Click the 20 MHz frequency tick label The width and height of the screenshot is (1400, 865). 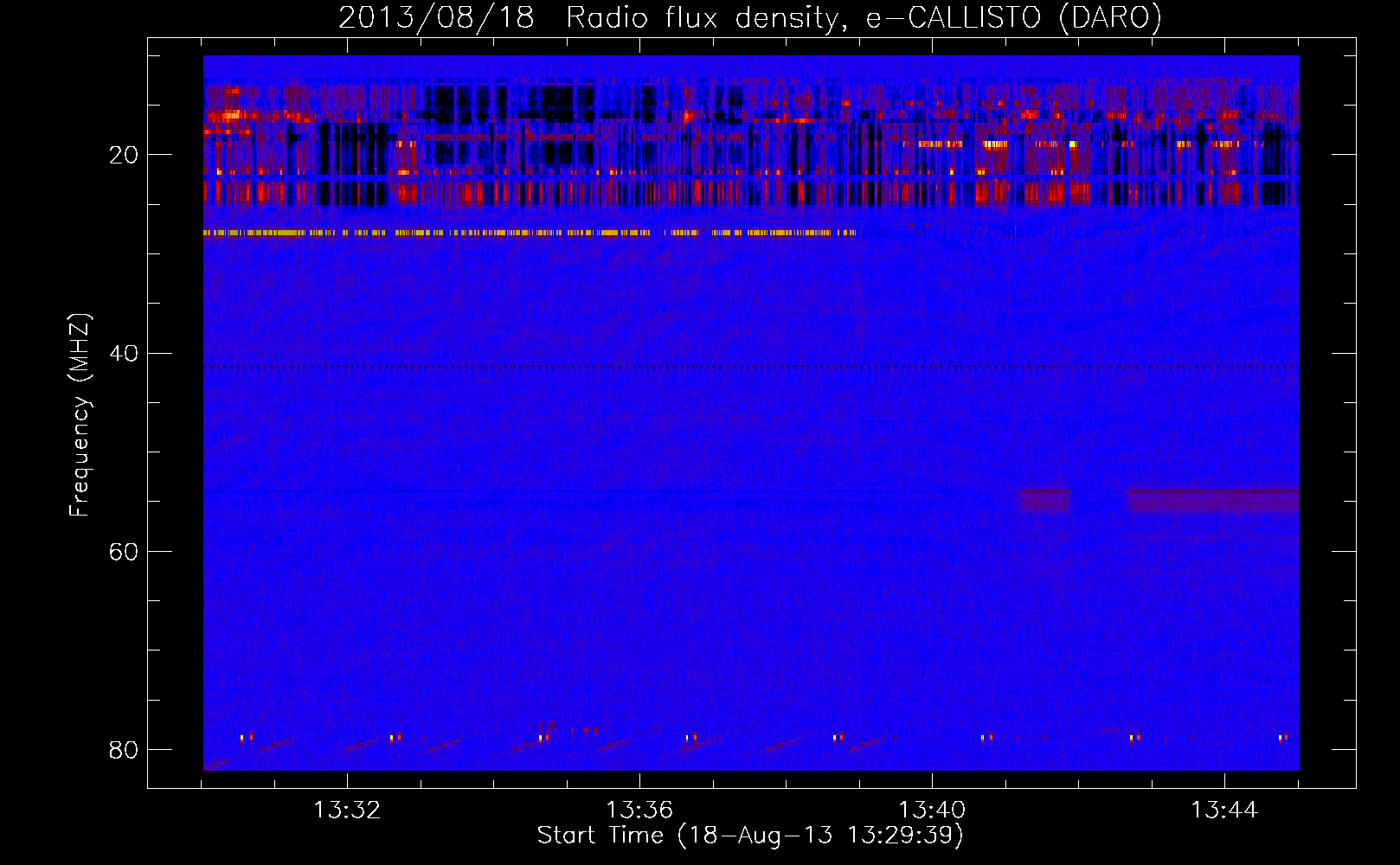(124, 155)
